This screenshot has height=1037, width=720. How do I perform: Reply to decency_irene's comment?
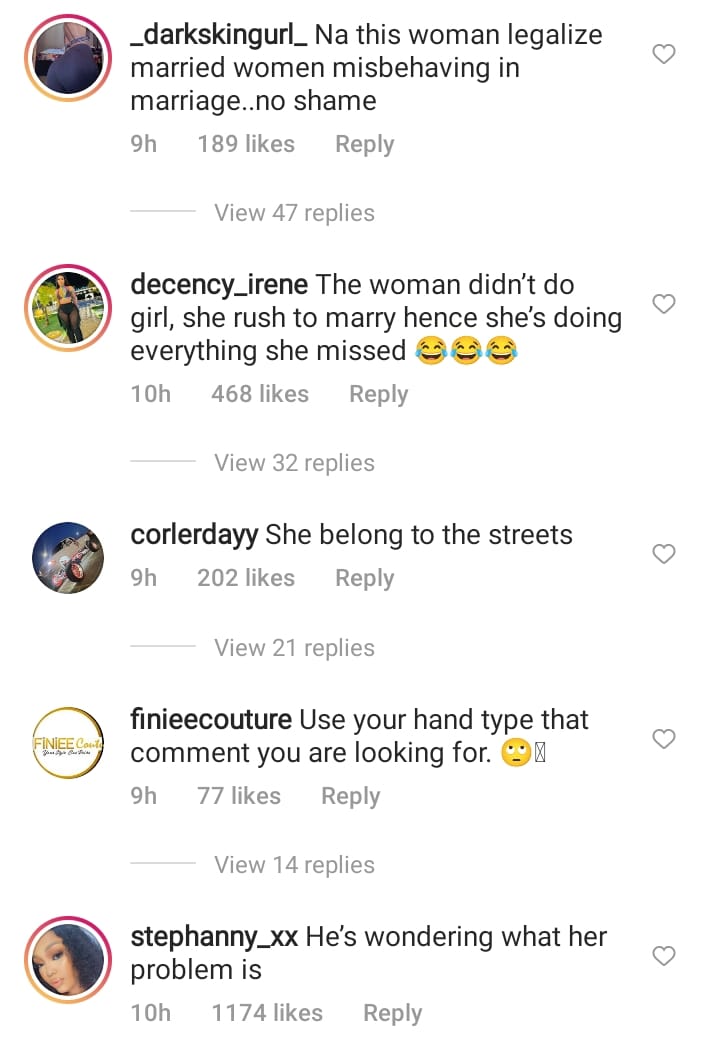(378, 394)
